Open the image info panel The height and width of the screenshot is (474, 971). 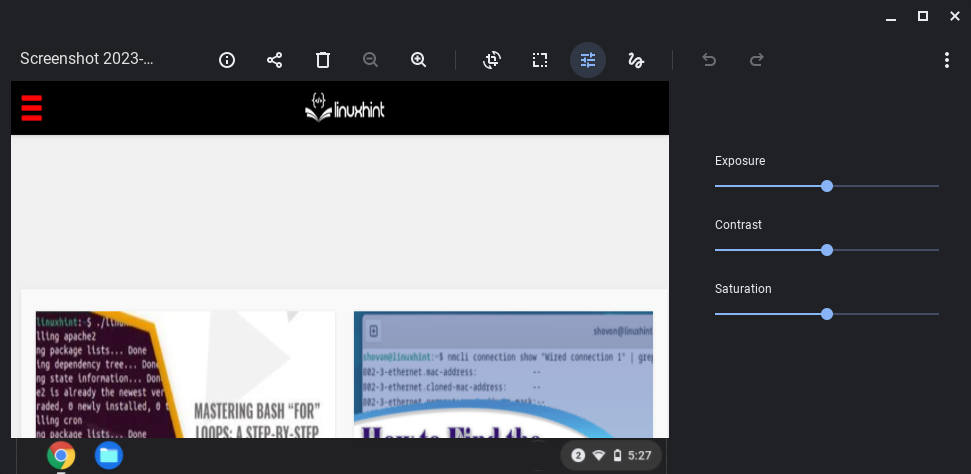pos(227,60)
